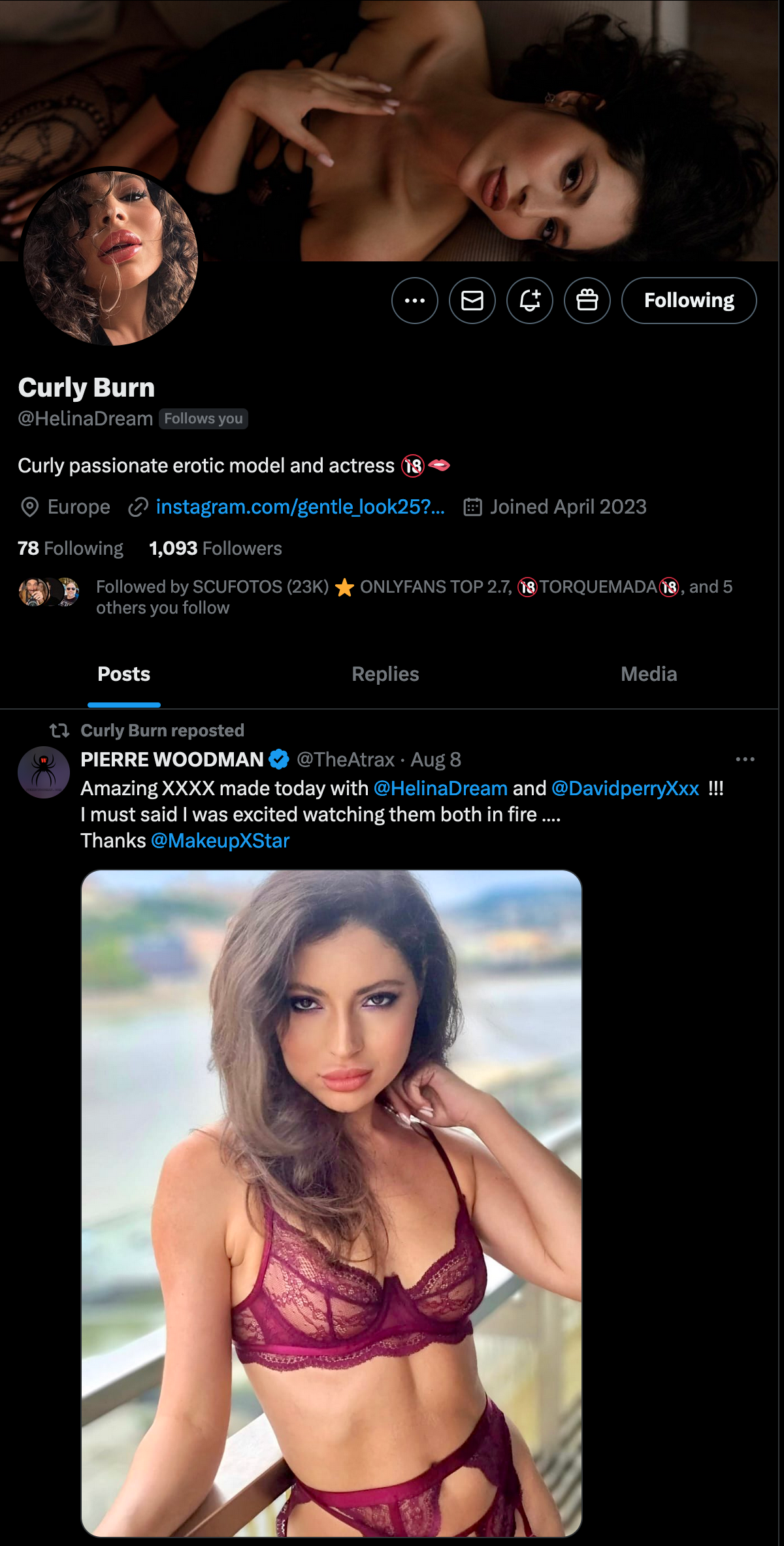
Task: Open Curly Burn's round profile picture
Action: (x=110, y=257)
